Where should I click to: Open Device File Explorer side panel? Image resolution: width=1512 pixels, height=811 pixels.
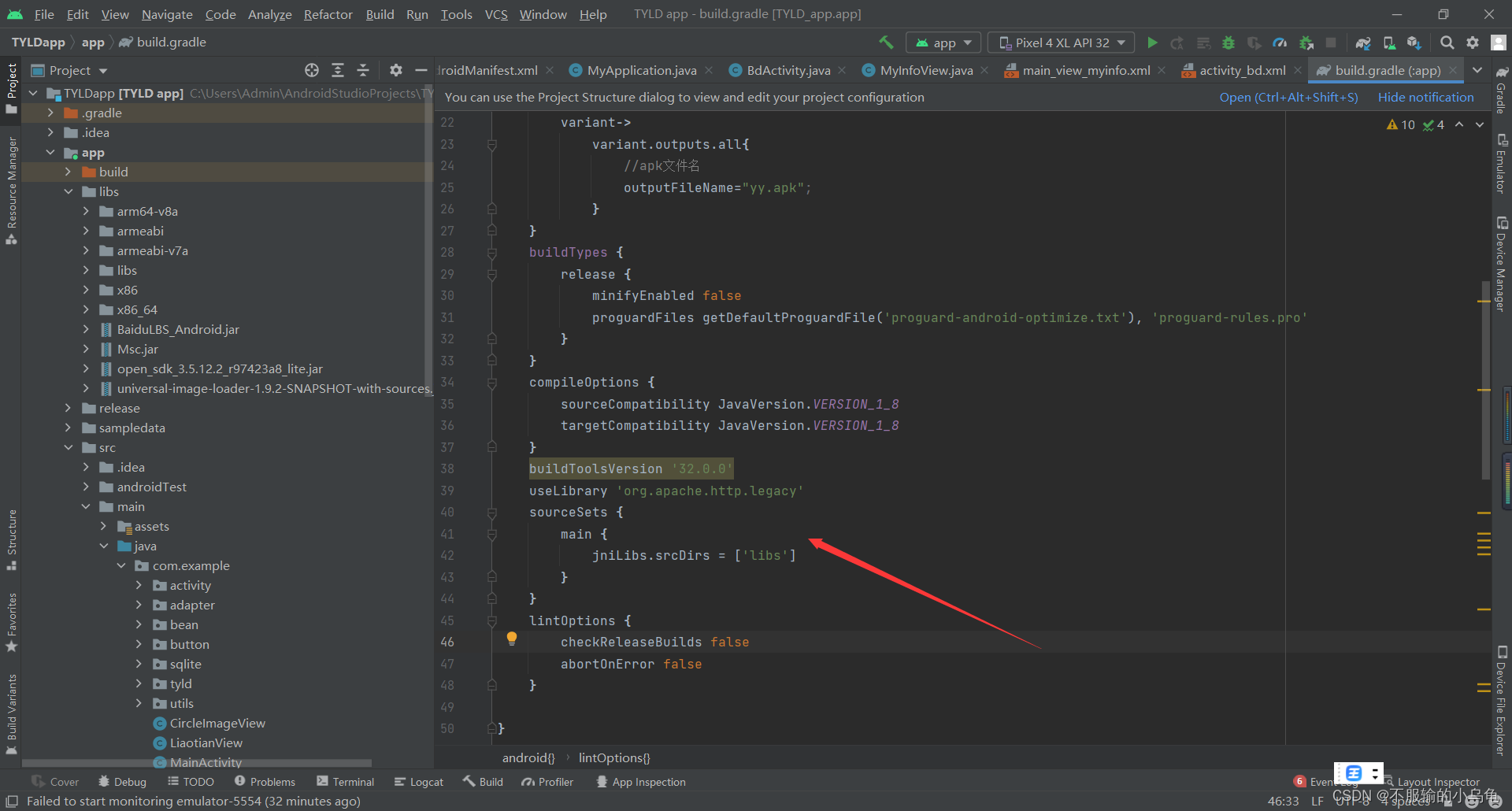point(1502,700)
